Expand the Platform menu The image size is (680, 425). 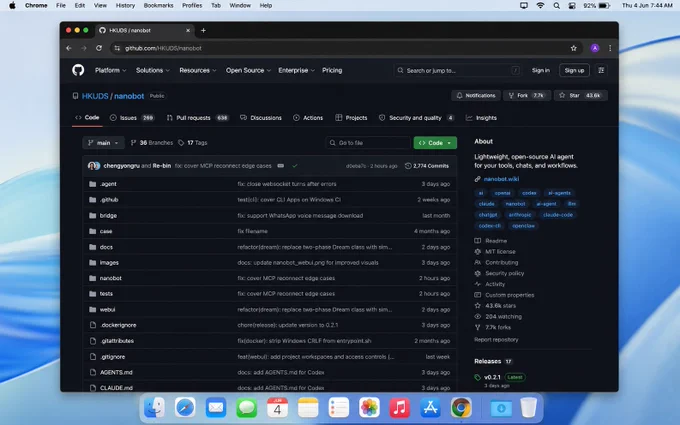pos(111,70)
